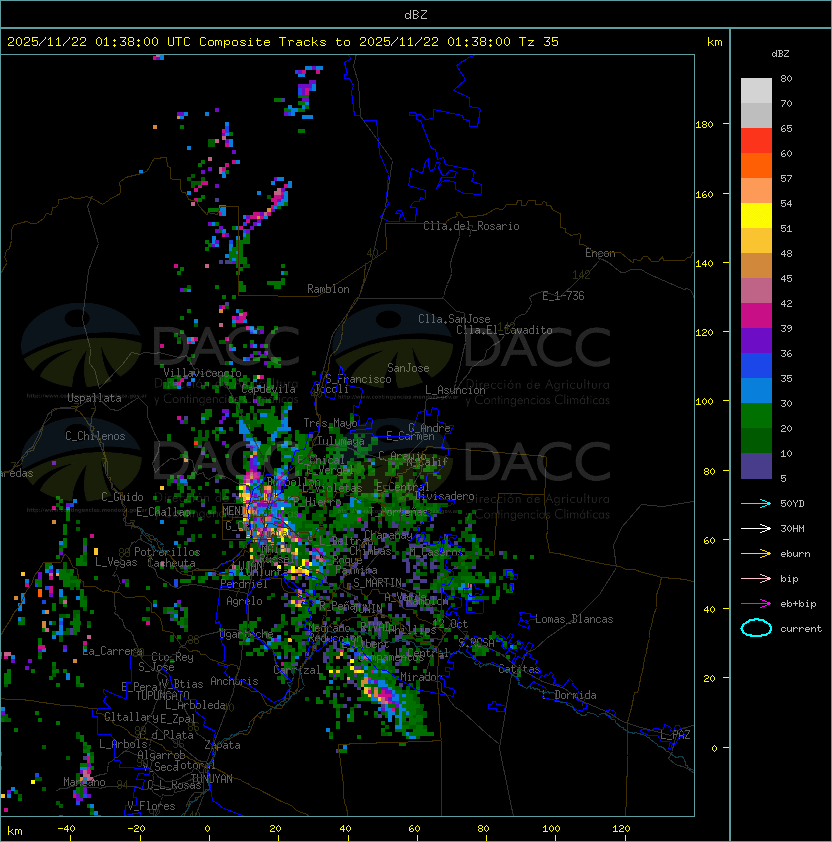This screenshot has height=842, width=832.
Task: Click the 'C_Chilenos' map label
Action: (x=95, y=436)
